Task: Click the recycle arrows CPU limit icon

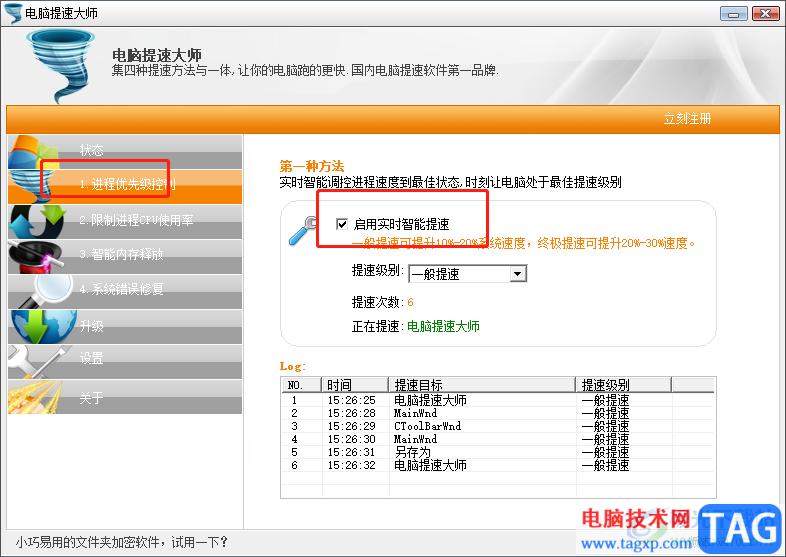Action: pos(38,221)
